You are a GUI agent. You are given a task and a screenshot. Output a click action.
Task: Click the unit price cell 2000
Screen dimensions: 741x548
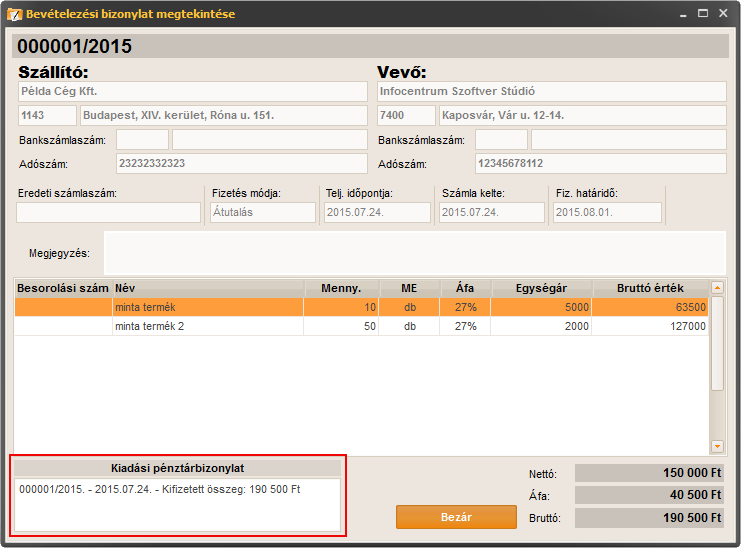[x=541, y=326]
